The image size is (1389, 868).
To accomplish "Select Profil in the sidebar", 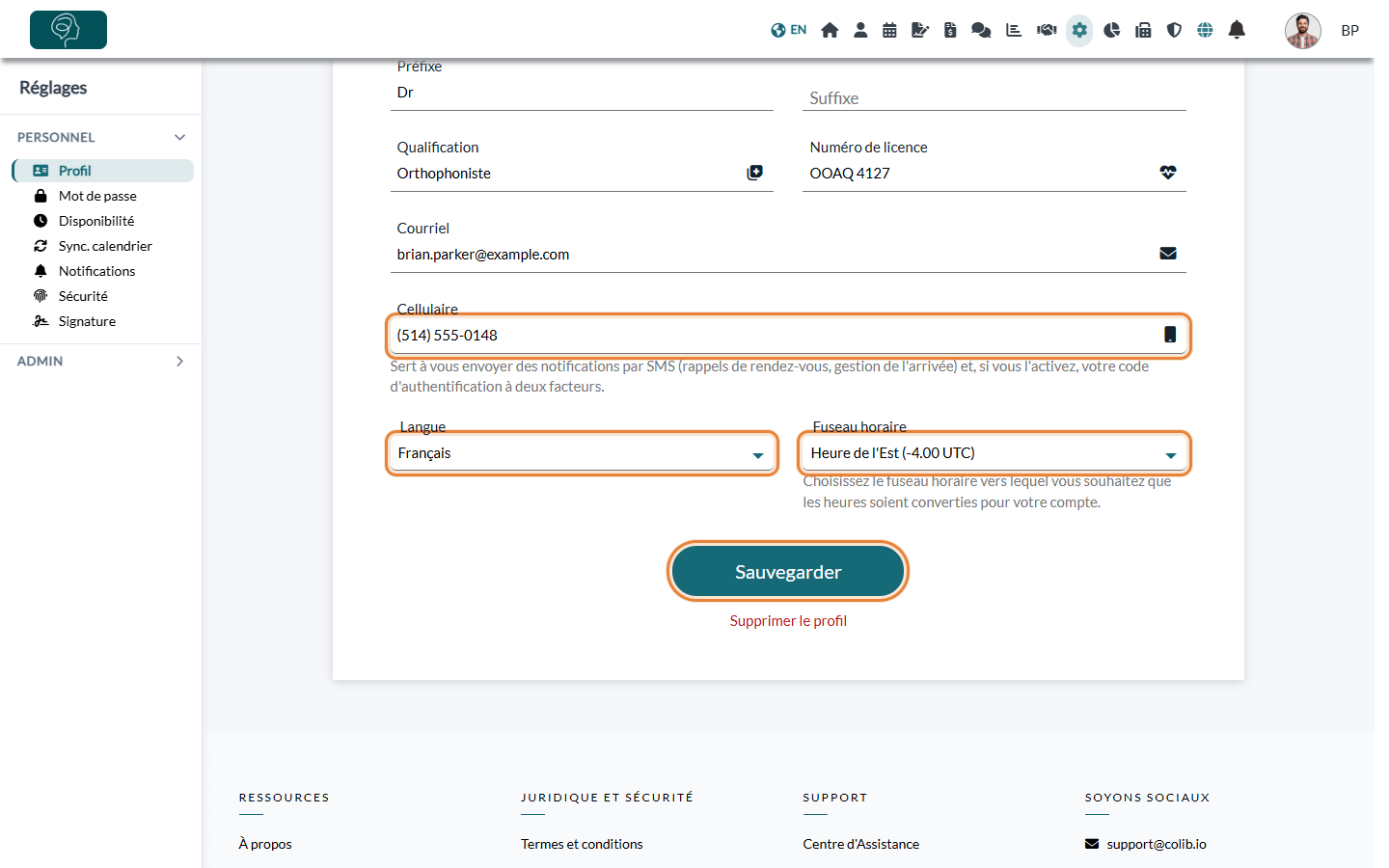I will [103, 171].
